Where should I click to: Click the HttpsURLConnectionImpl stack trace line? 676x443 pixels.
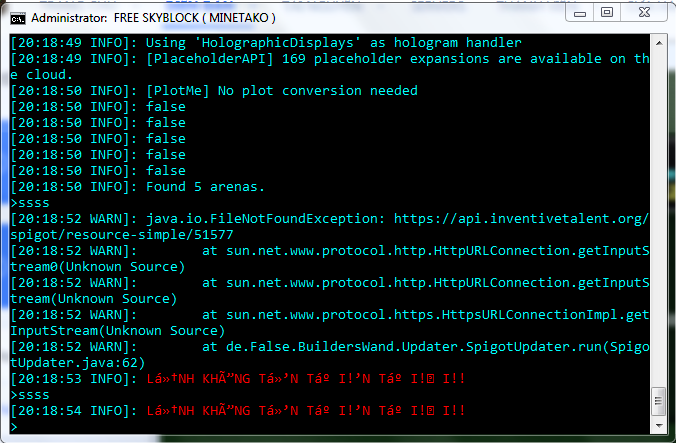point(420,315)
